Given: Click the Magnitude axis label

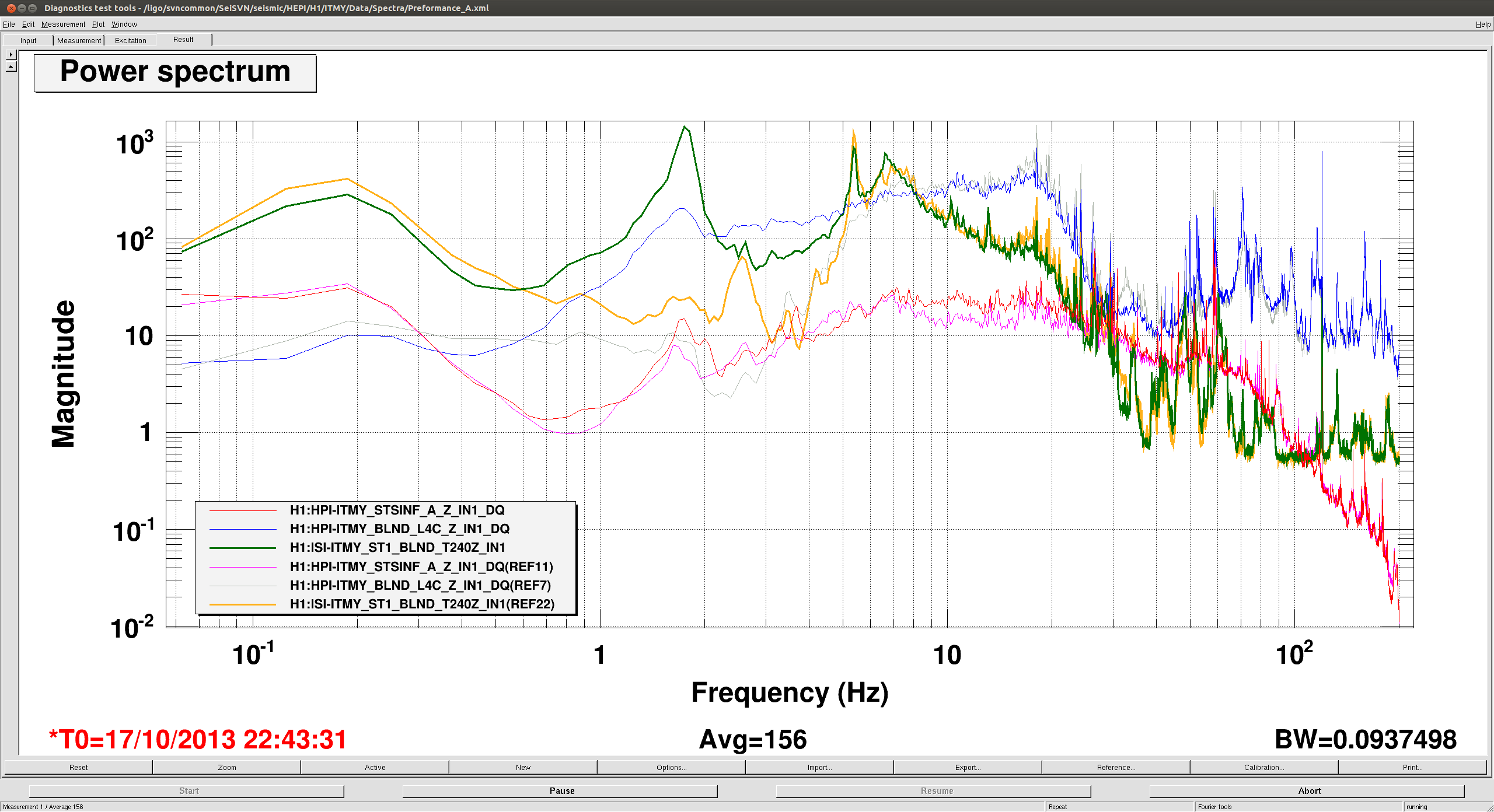Looking at the screenshot, I should 63,374.
